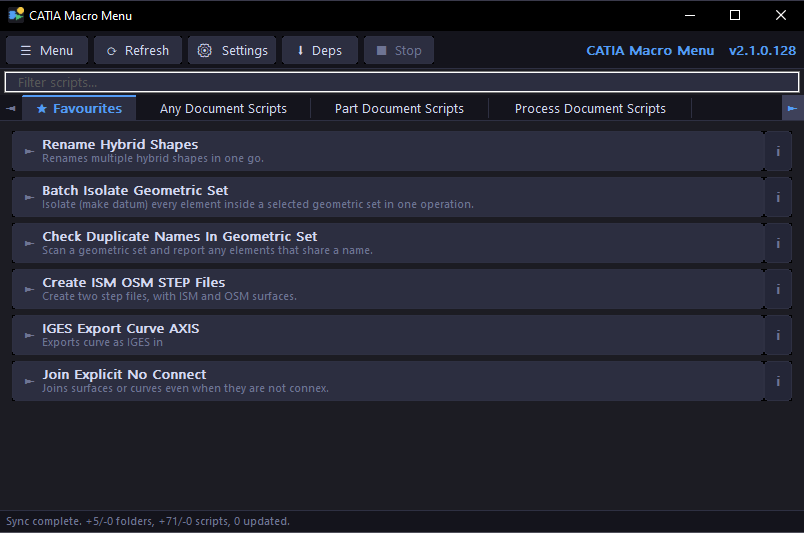This screenshot has width=804, height=533.
Task: Switch to Part Document Scripts tab
Action: [399, 108]
